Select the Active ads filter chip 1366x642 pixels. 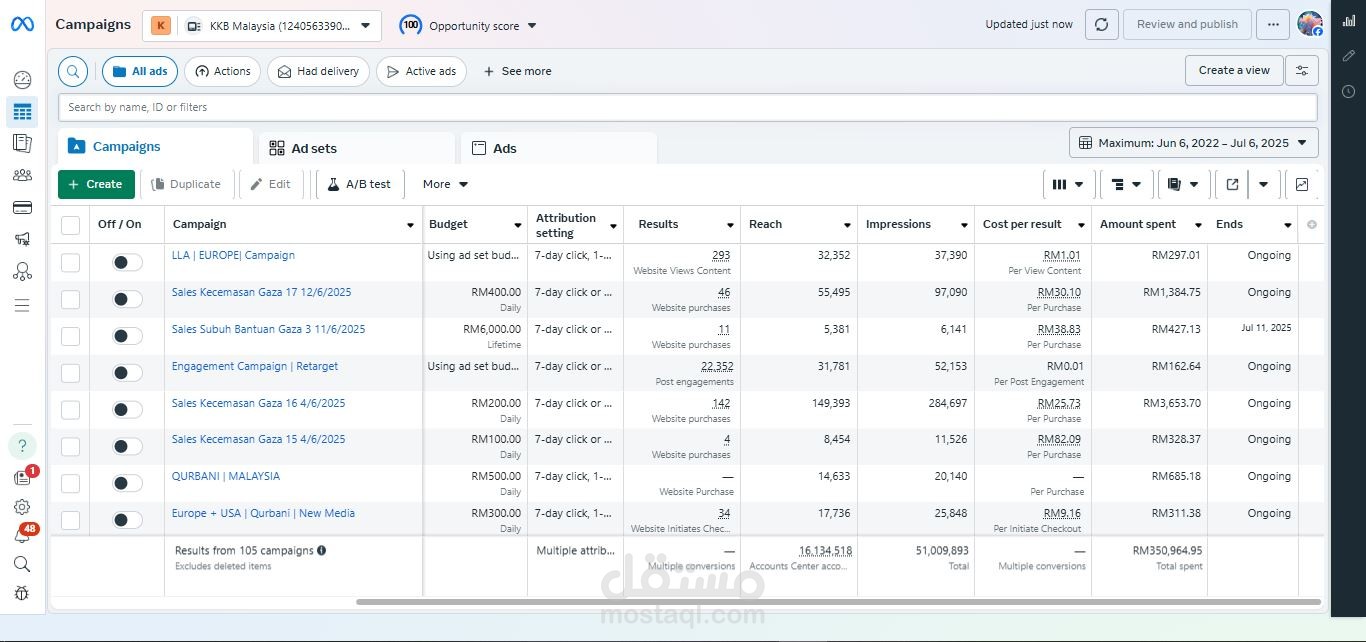click(x=421, y=71)
